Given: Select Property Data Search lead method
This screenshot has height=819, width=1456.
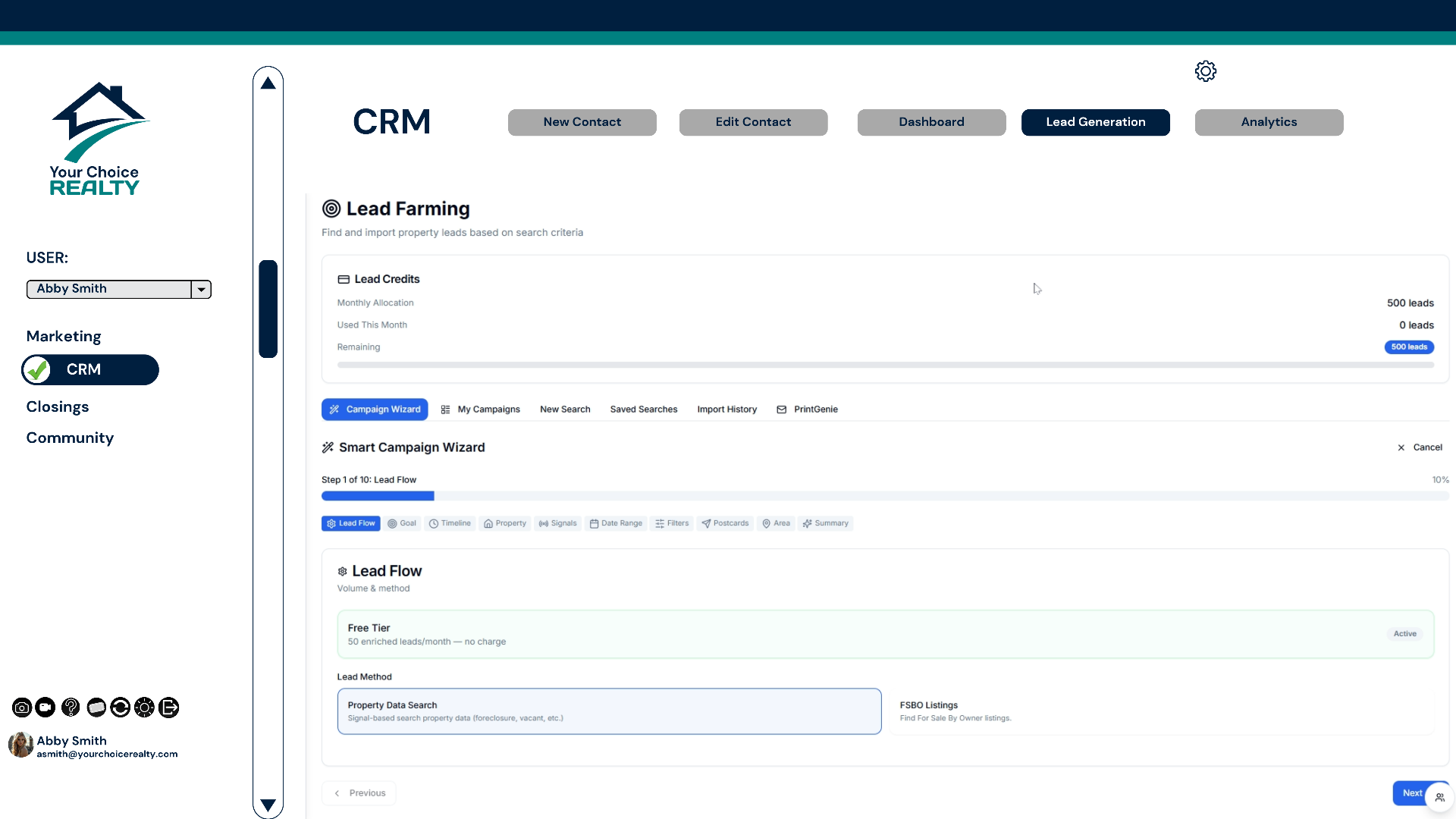Looking at the screenshot, I should [x=609, y=711].
